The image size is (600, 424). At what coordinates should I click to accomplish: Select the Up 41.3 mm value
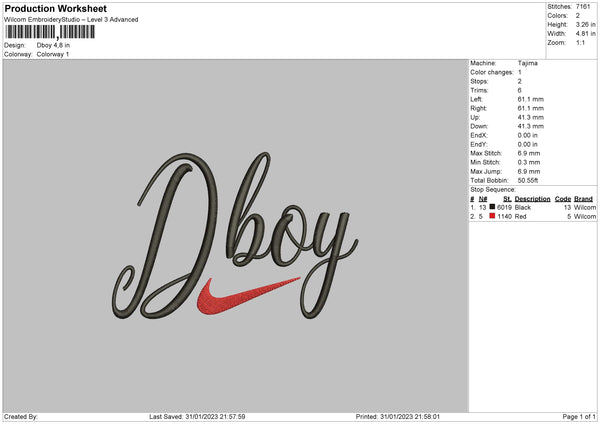click(x=530, y=117)
